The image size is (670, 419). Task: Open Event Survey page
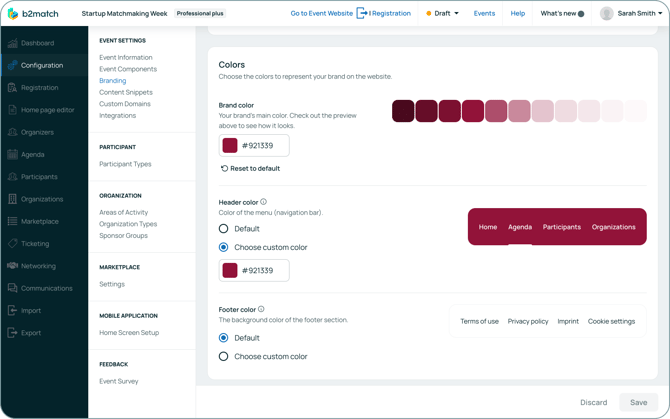(x=119, y=381)
